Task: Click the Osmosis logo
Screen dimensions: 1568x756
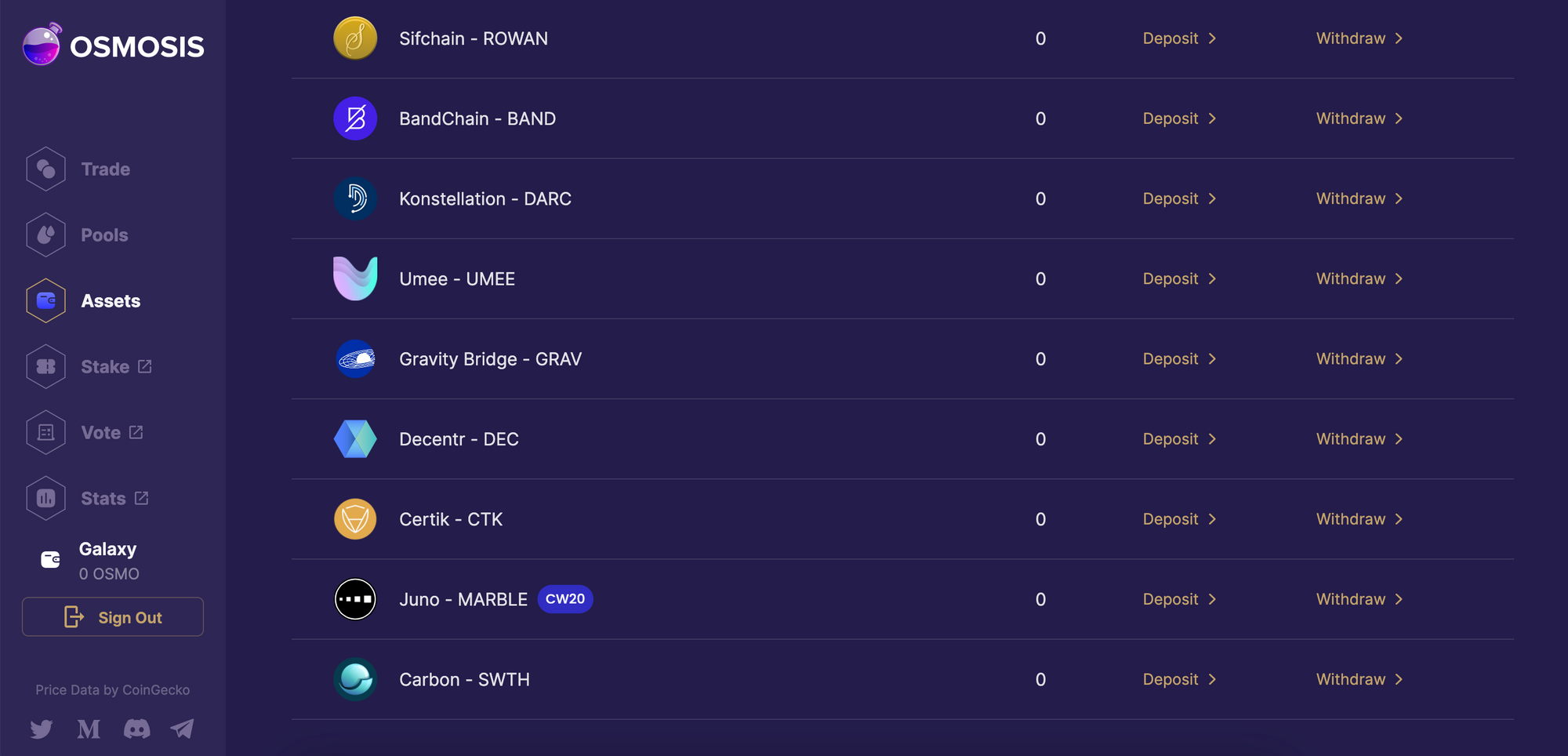Action: click(113, 45)
